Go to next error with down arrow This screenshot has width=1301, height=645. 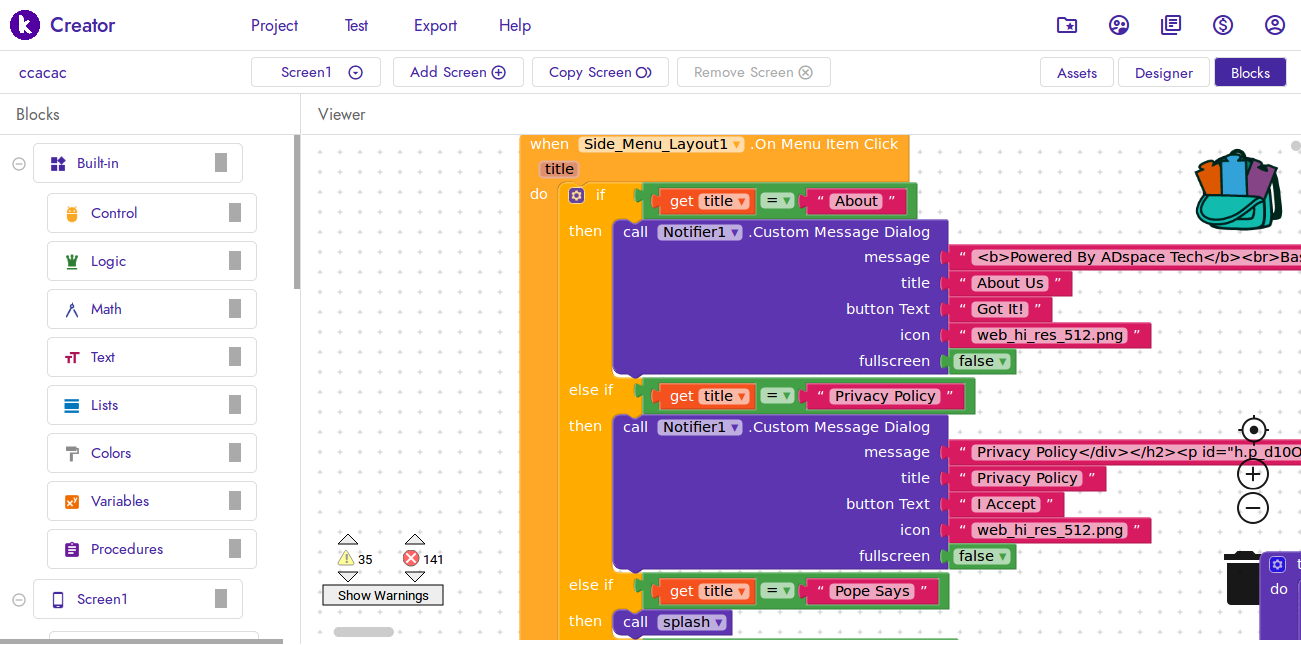pyautogui.click(x=414, y=577)
